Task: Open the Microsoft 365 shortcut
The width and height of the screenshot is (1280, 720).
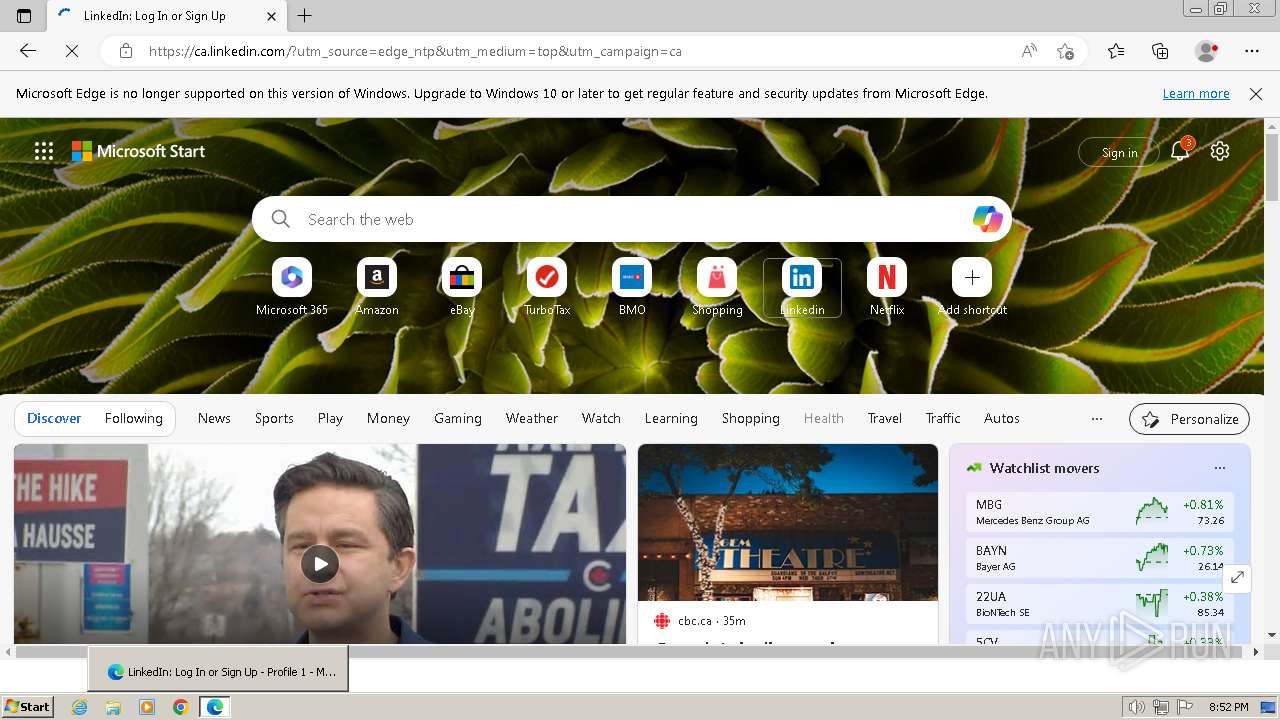Action: pyautogui.click(x=292, y=288)
